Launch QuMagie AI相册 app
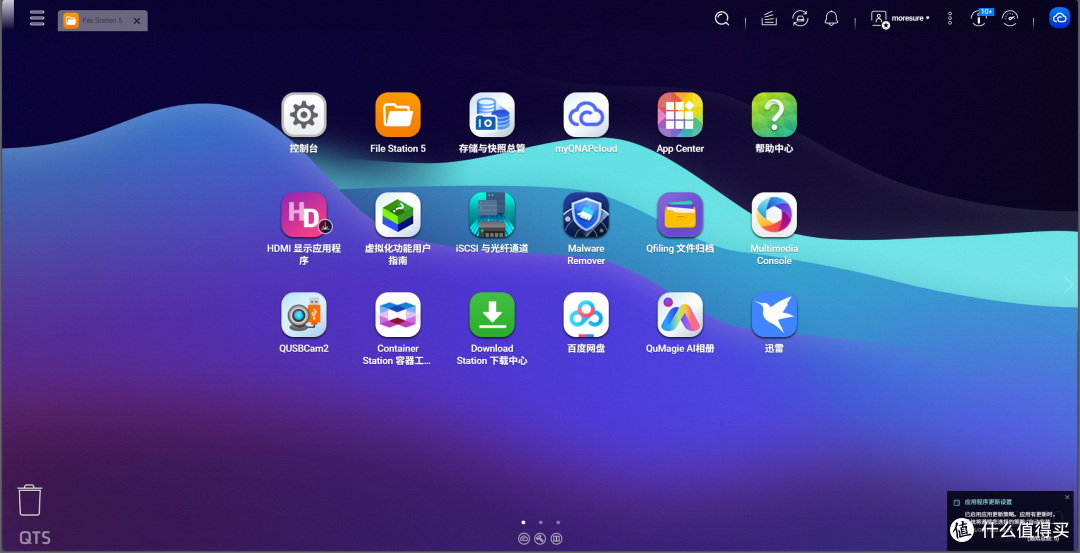The image size is (1080, 553). click(x=680, y=315)
